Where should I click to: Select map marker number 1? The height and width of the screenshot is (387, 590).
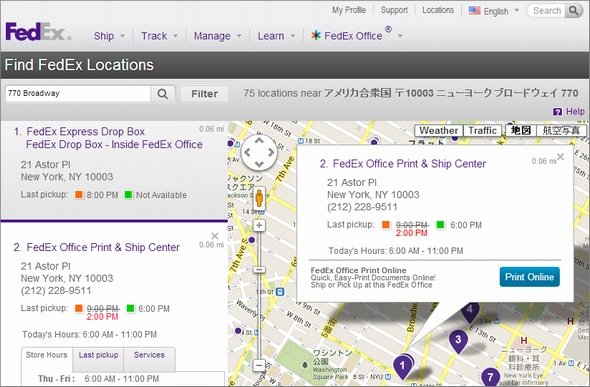[x=402, y=366]
